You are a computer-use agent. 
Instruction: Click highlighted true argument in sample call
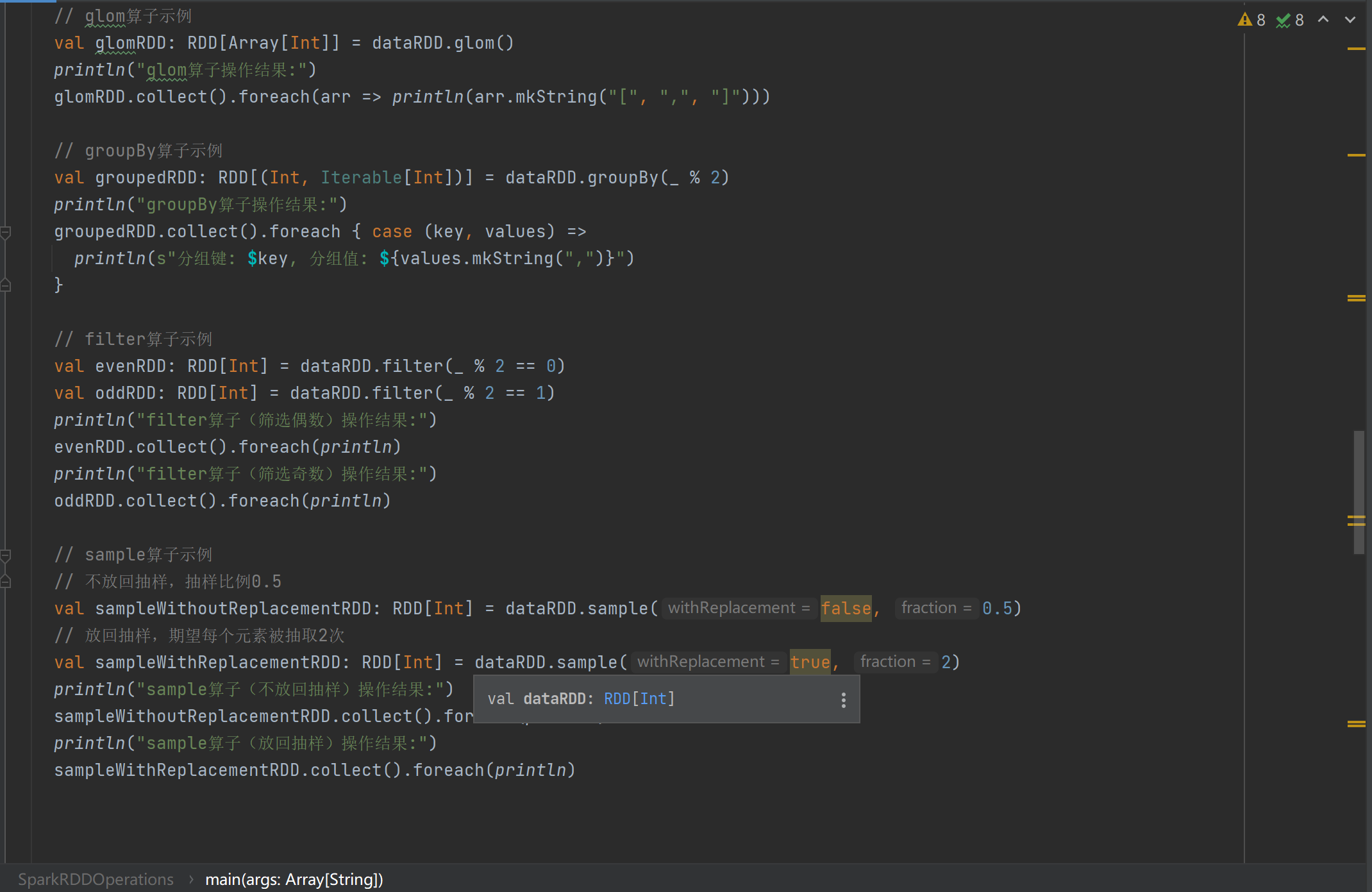[x=810, y=662]
